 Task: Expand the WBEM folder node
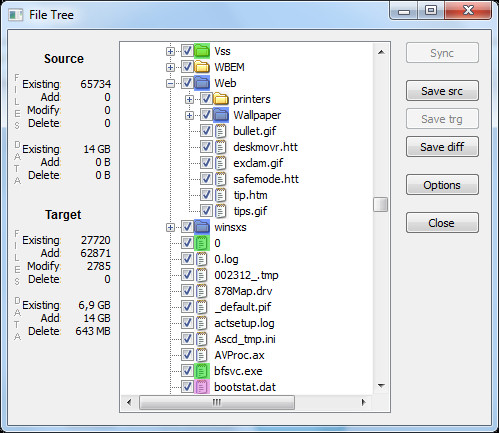click(x=170, y=67)
